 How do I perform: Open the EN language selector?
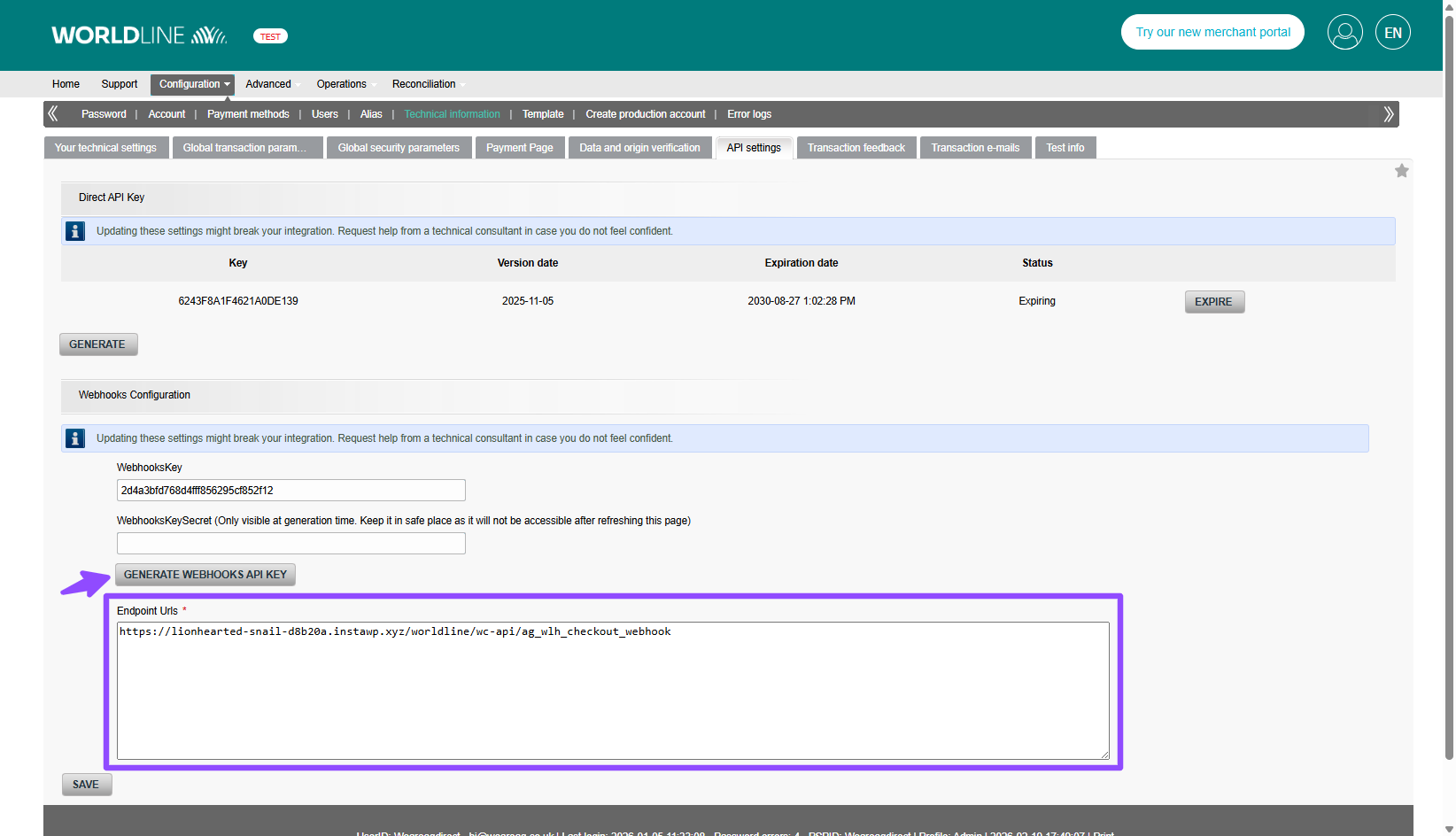pyautogui.click(x=1392, y=33)
